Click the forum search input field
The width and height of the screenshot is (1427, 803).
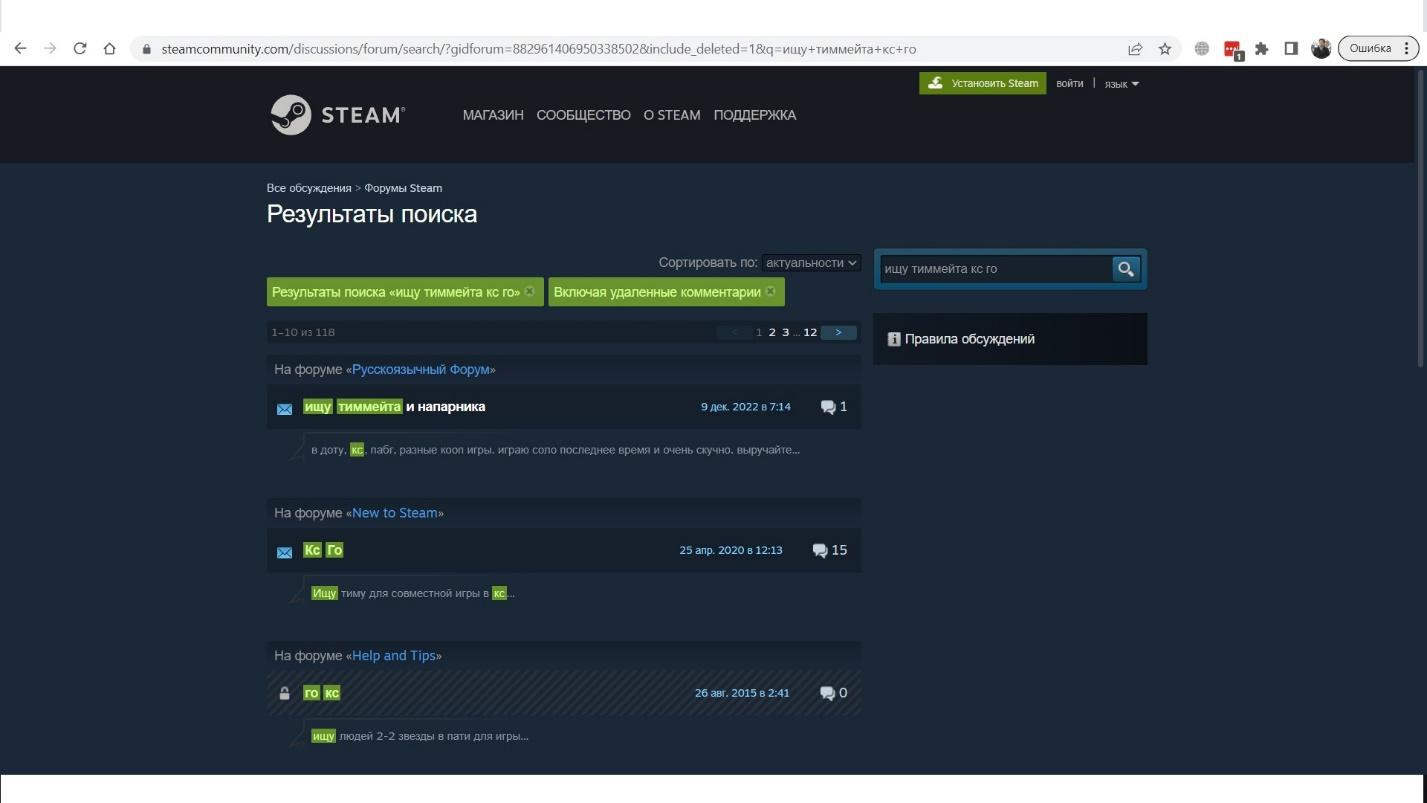click(995, 268)
